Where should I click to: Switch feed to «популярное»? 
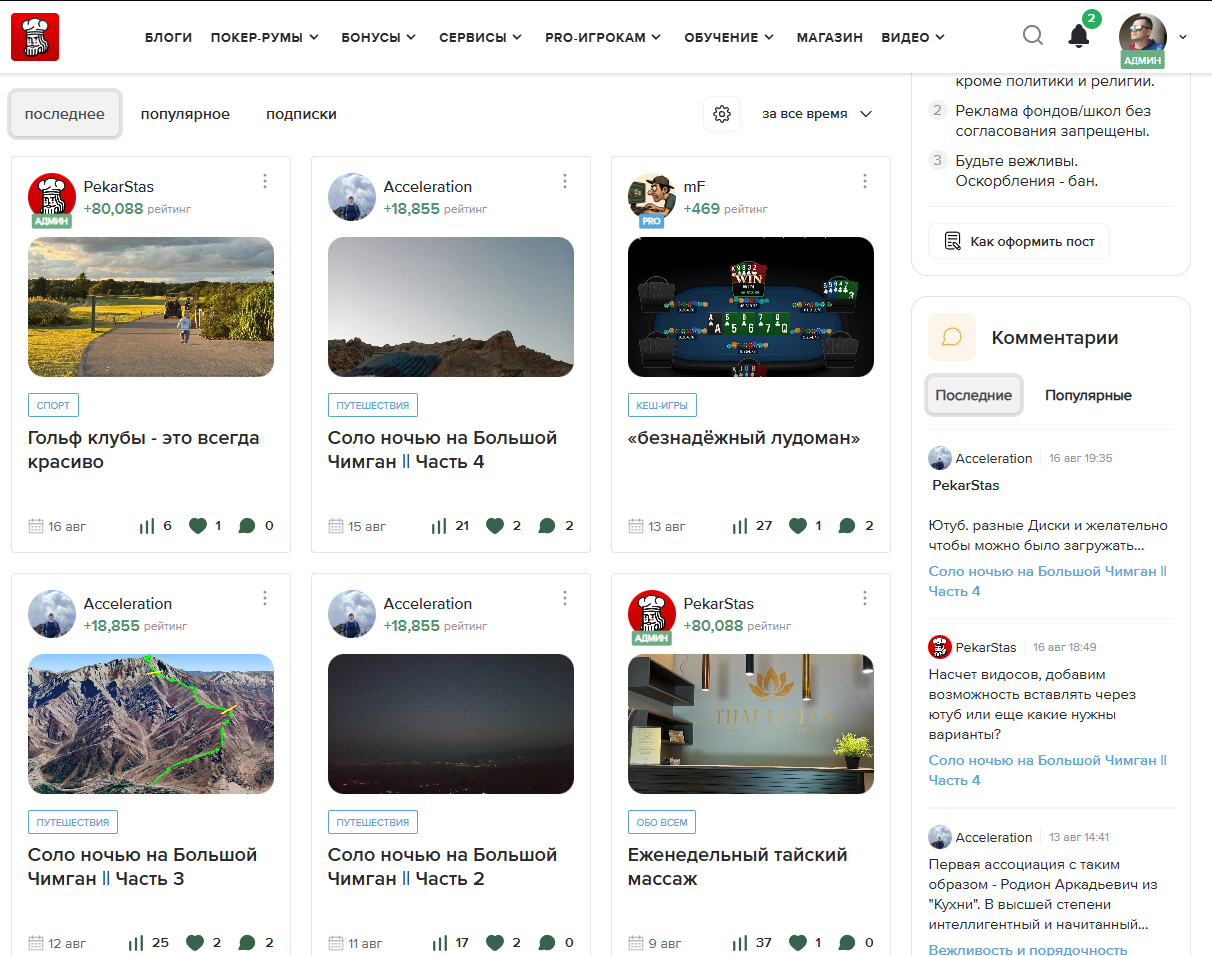click(x=185, y=114)
